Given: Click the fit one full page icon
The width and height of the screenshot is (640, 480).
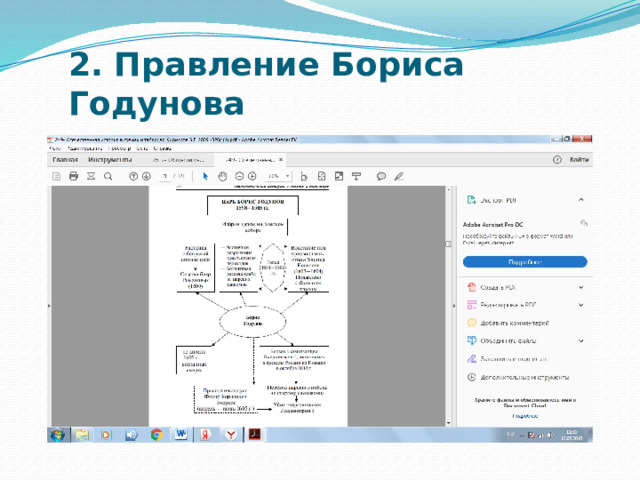Looking at the screenshot, I should coord(322,176).
